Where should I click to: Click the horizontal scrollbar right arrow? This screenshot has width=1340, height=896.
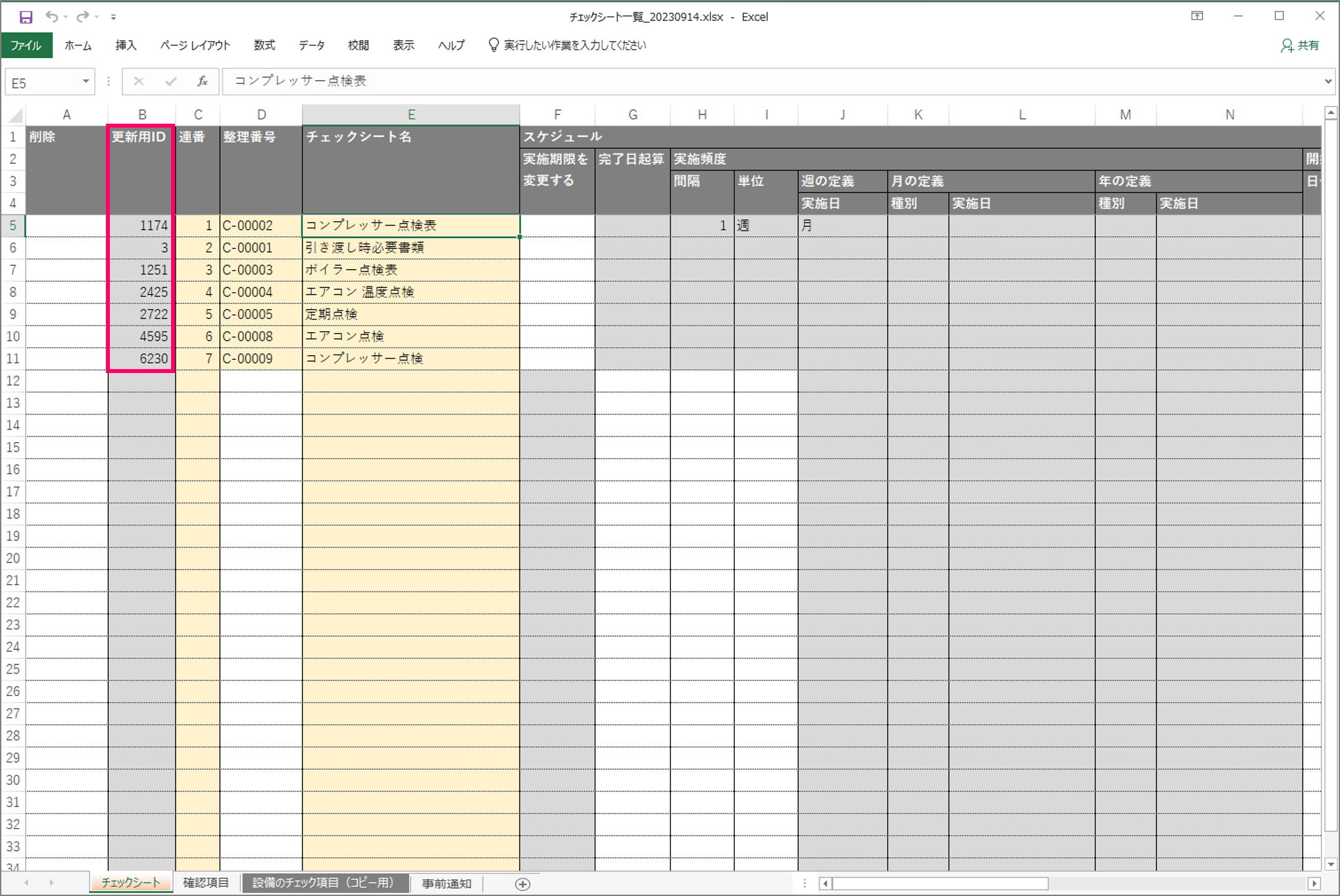(x=1314, y=884)
